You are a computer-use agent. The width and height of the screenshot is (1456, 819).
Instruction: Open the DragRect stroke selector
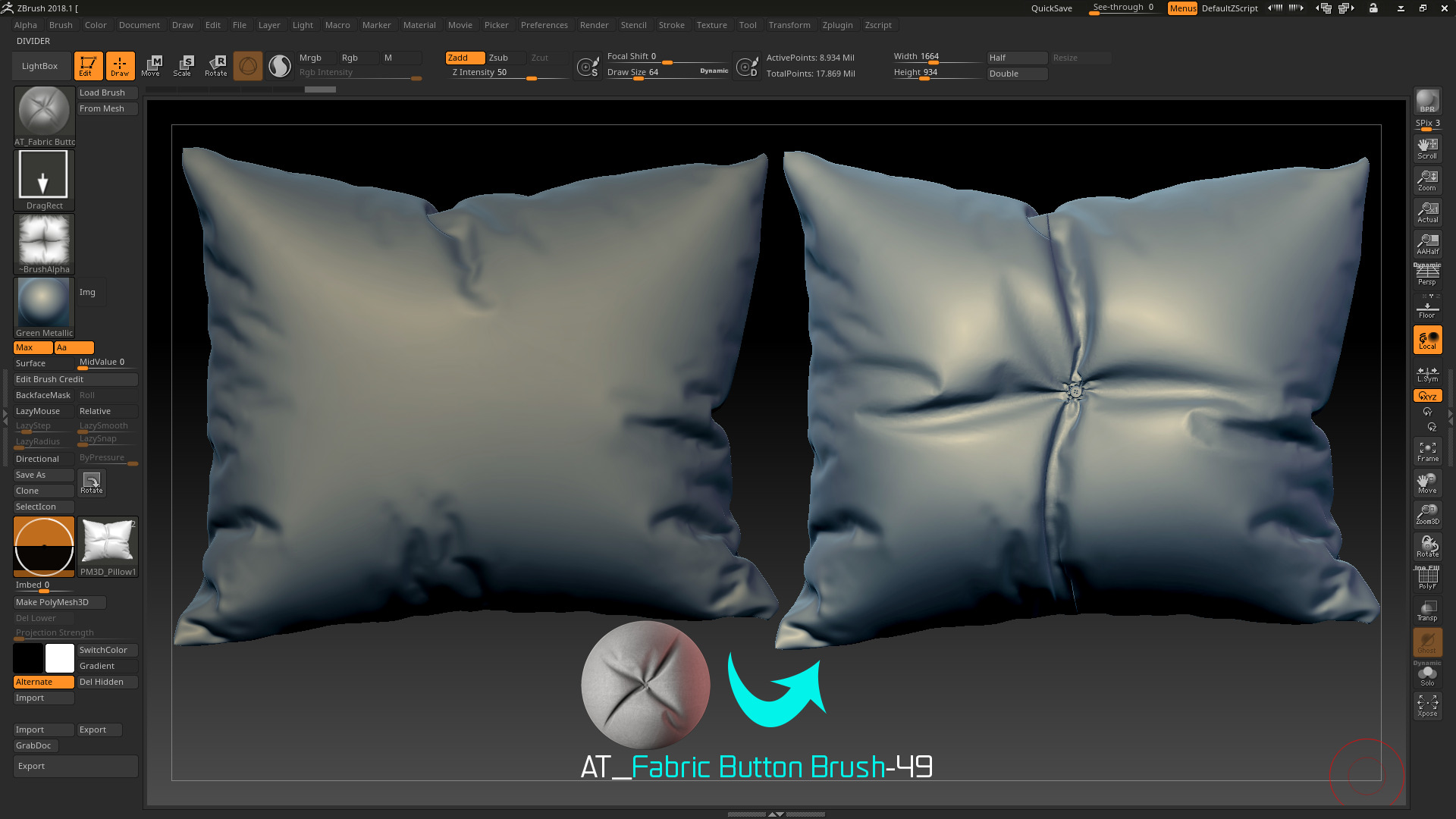44,180
